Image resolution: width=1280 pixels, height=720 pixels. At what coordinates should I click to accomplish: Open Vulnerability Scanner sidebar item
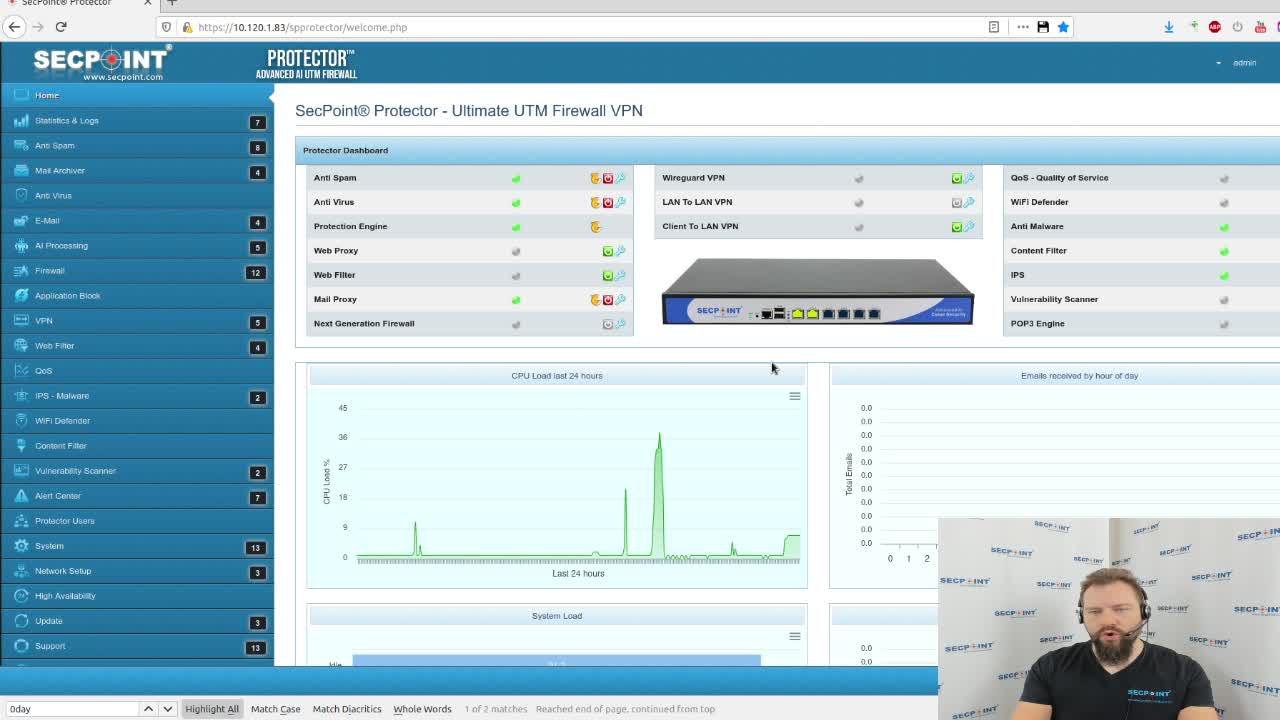coord(137,471)
